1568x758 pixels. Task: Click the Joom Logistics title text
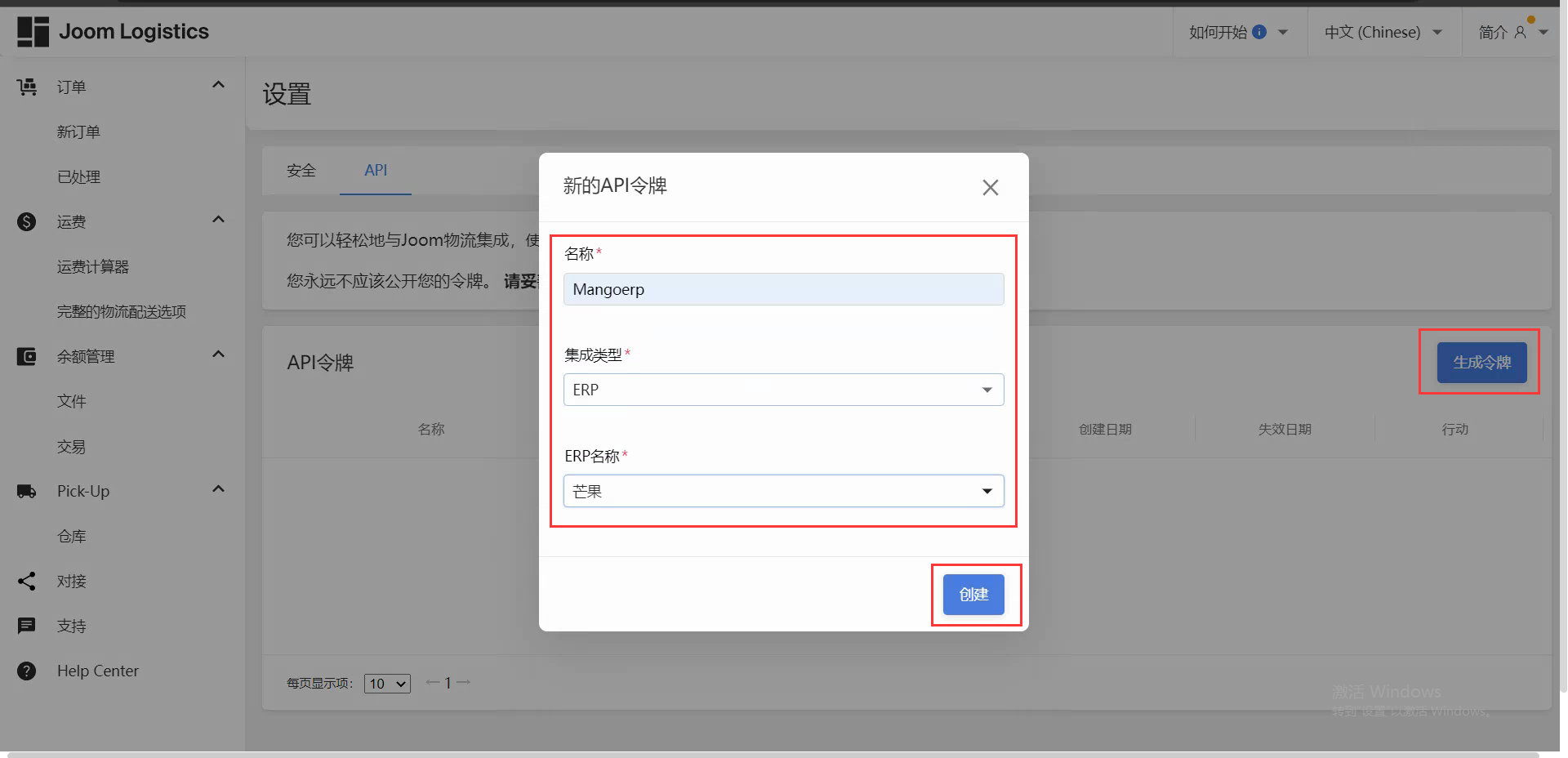pos(134,31)
